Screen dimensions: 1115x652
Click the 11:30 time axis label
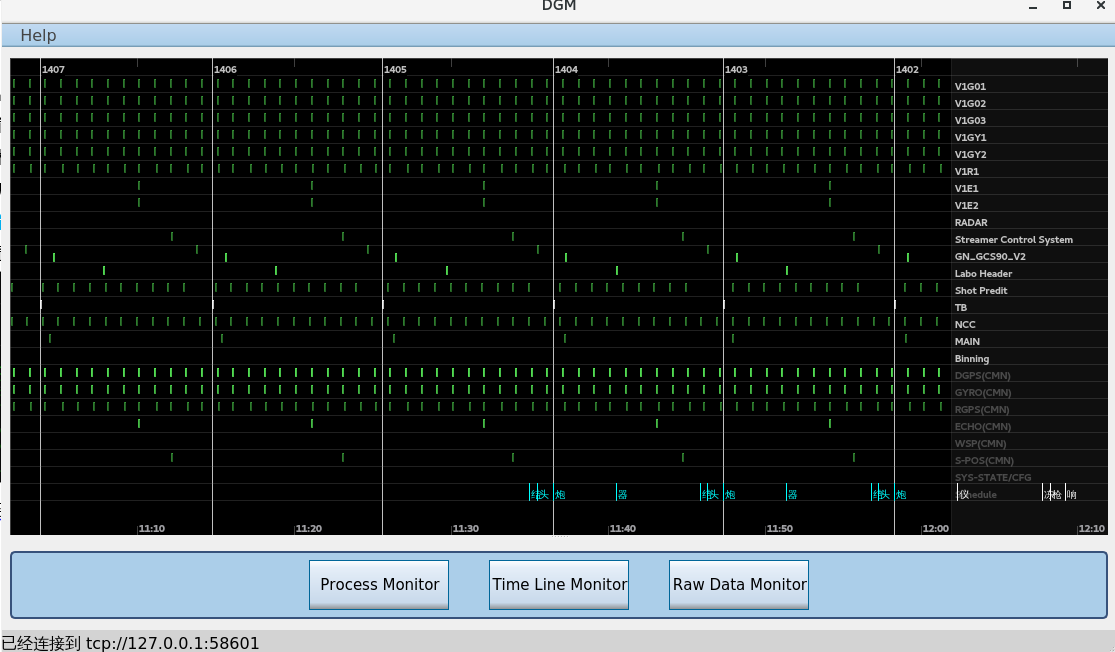pos(466,529)
